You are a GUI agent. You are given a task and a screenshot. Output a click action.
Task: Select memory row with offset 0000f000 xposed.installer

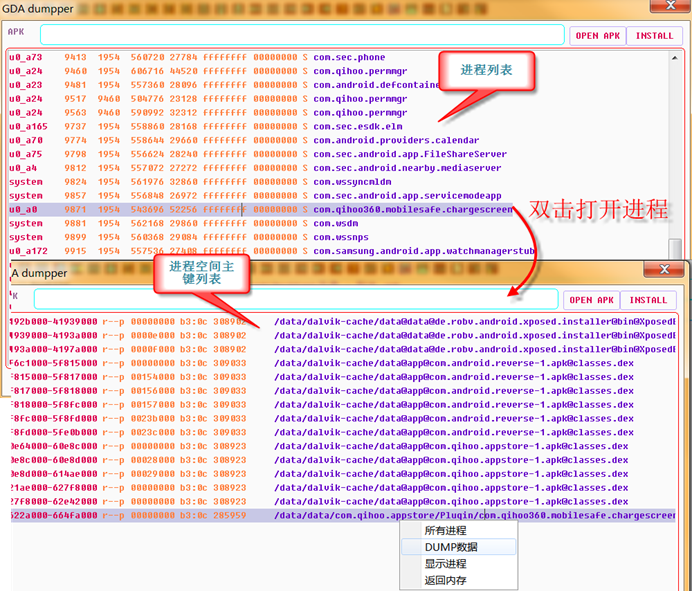click(343, 349)
